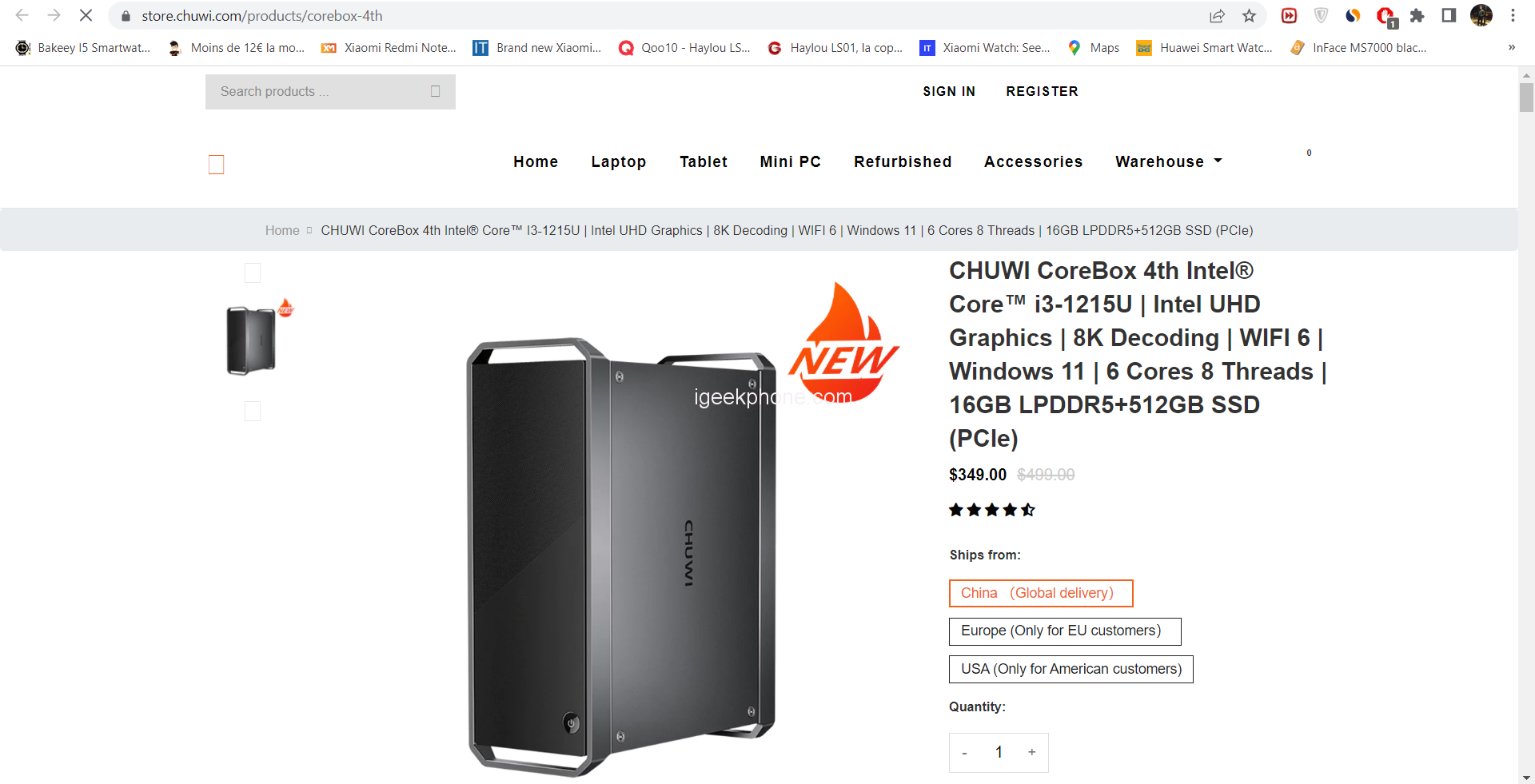Screen dimensions: 1535x784
Task: Open the Refurbished menu item
Action: [x=903, y=161]
